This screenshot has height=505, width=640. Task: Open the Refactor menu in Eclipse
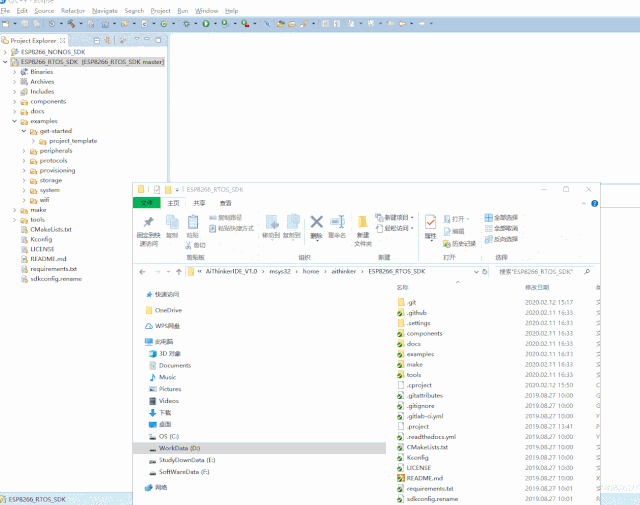pos(73,11)
